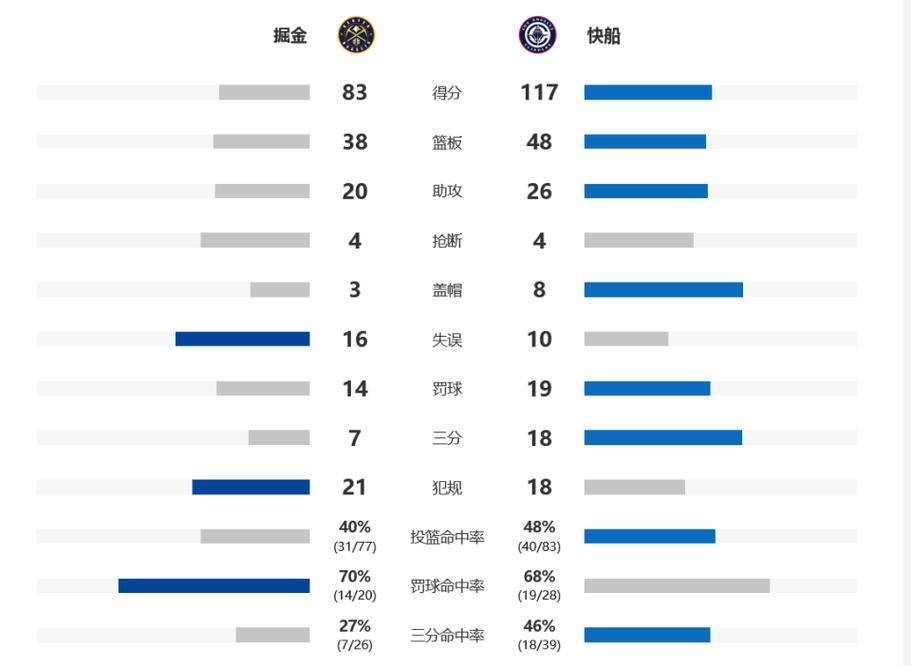Image resolution: width=911 pixels, height=666 pixels.
Task: Click the Clippers 68% free throw bar
Action: pyautogui.click(x=677, y=586)
